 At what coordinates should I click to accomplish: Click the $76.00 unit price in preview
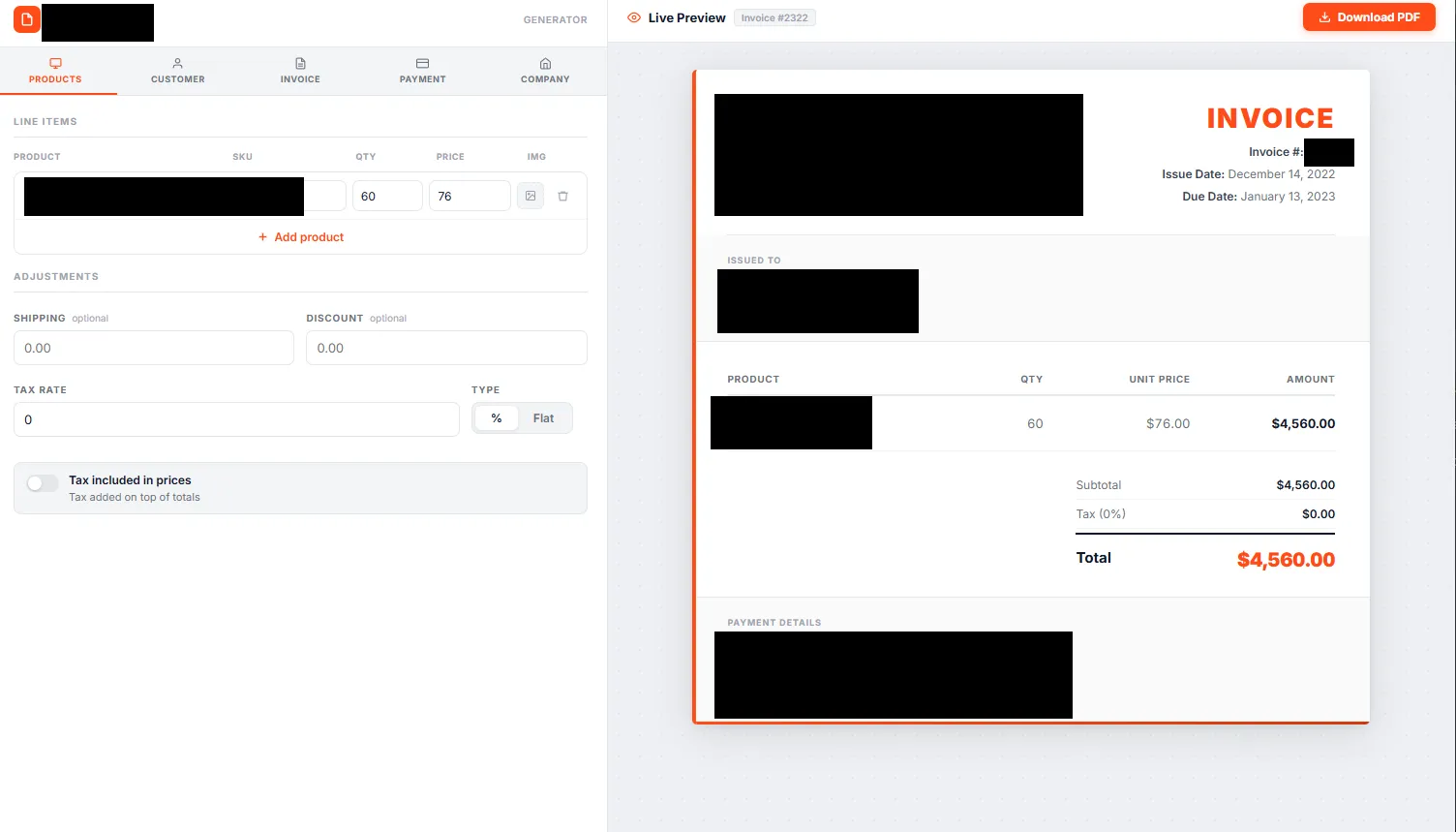tap(1168, 423)
